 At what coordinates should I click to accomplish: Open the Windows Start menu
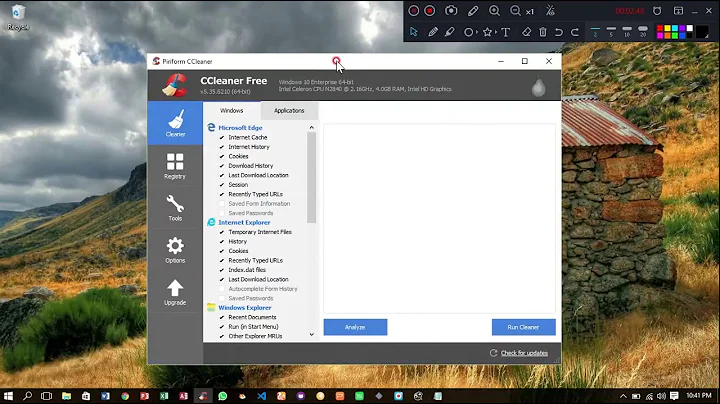click(8, 396)
